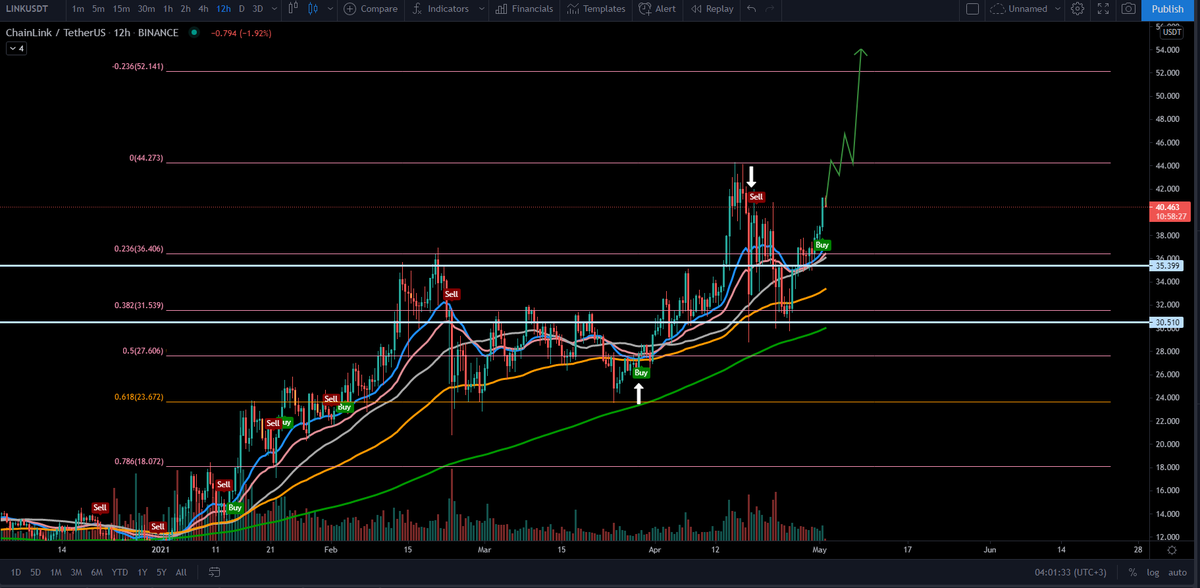
Task: Set date range to YTD
Action: pos(119,573)
